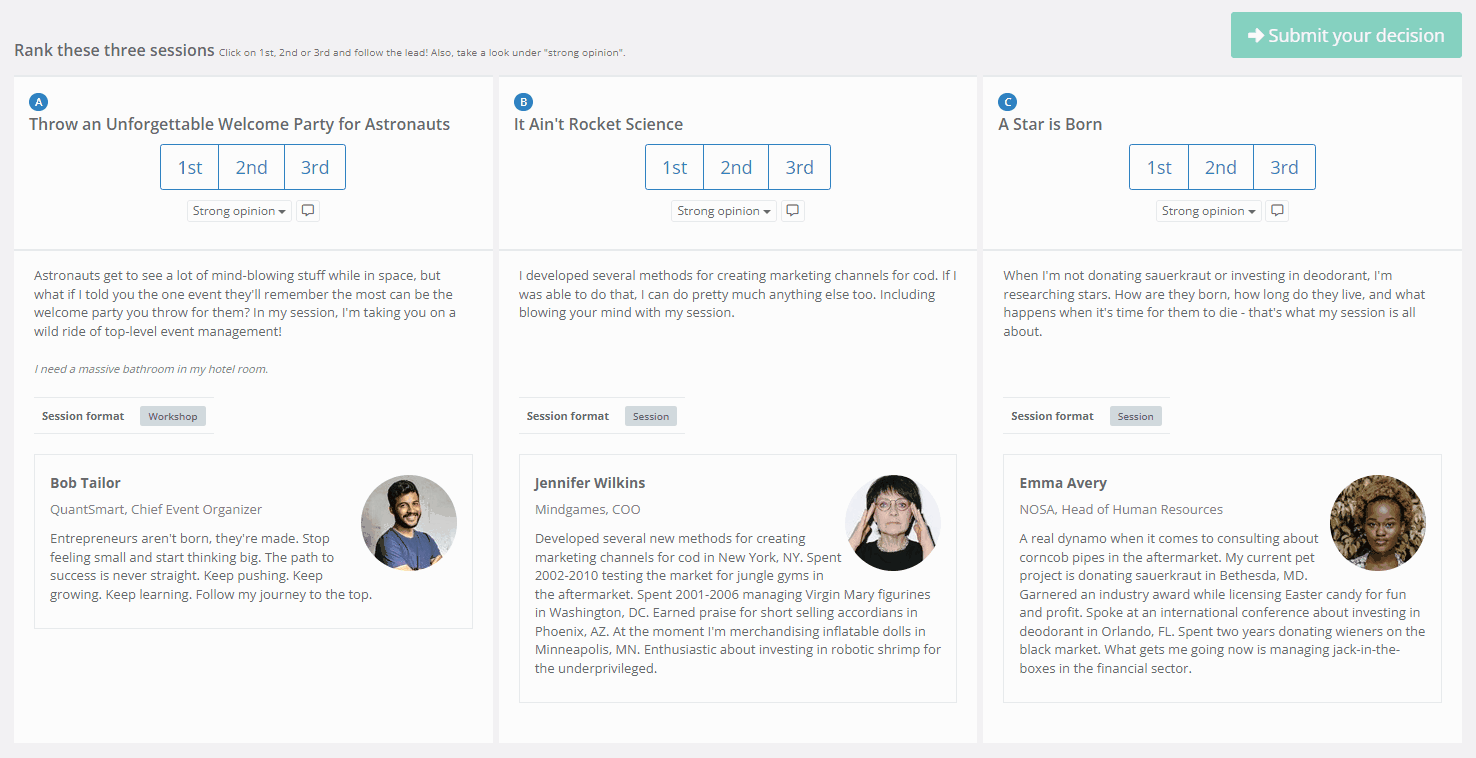Click Jennifer Wilkins' profile photo
Viewport: 1476px width, 758px height.
(893, 523)
